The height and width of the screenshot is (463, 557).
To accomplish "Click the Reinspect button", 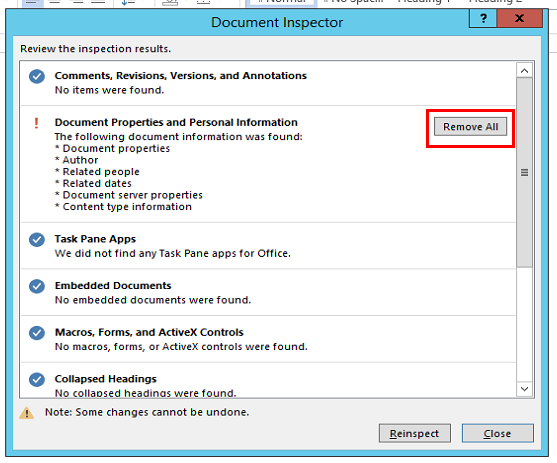I will 415,433.
